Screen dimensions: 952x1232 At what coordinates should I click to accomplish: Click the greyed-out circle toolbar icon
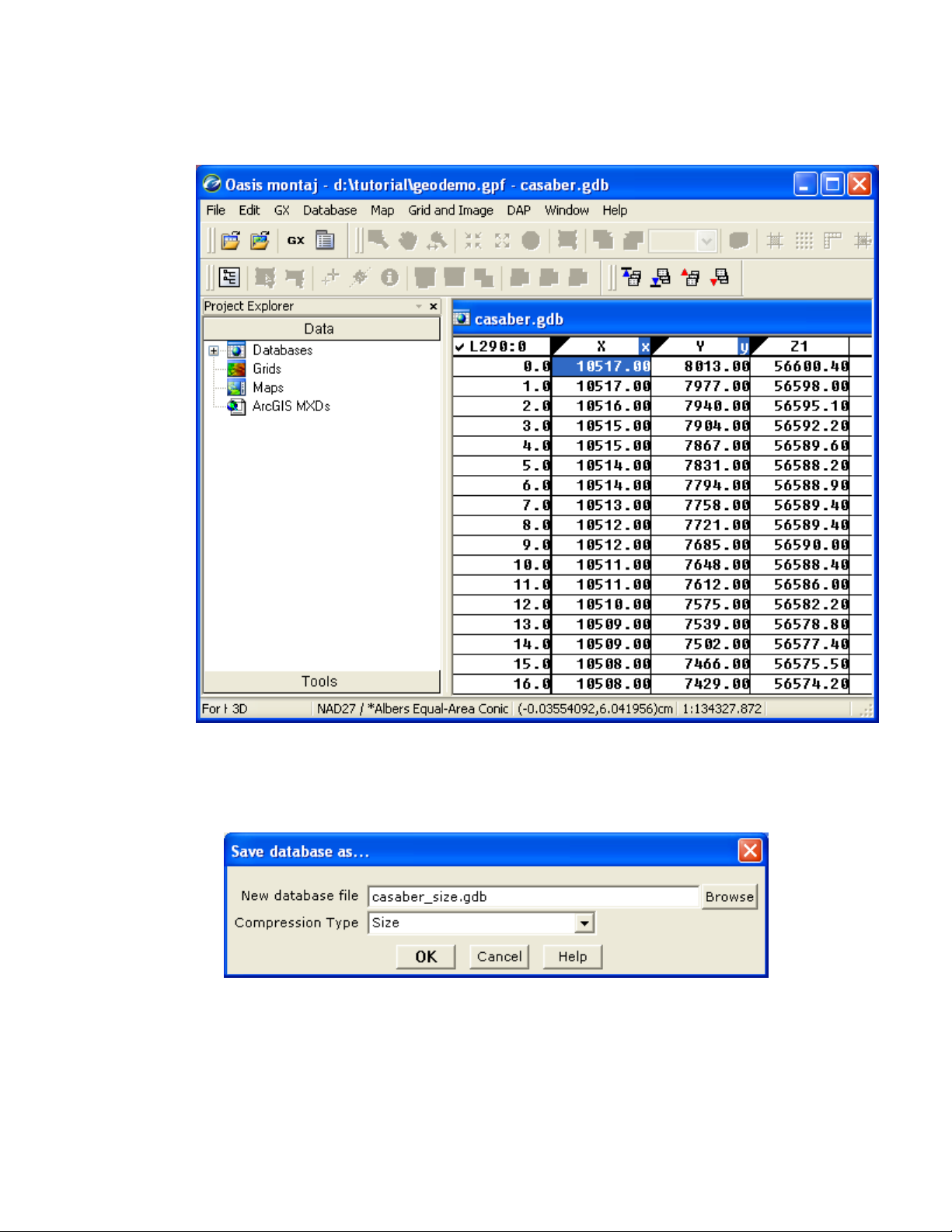click(531, 240)
